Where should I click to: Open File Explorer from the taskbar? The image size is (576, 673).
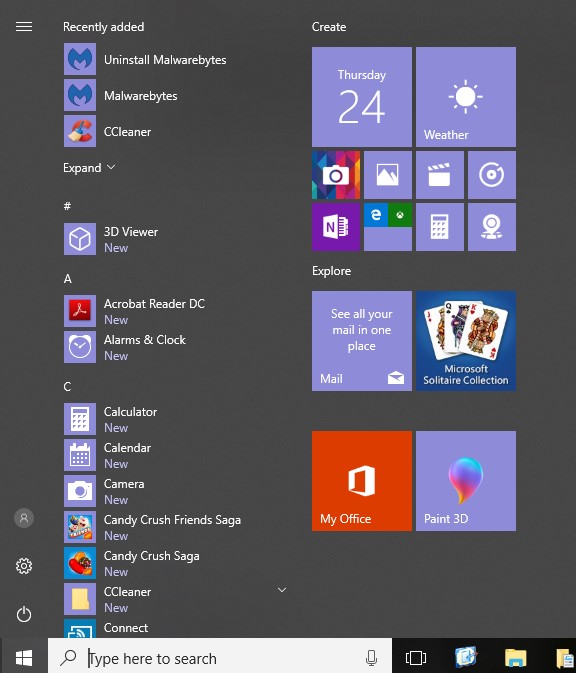(515, 658)
